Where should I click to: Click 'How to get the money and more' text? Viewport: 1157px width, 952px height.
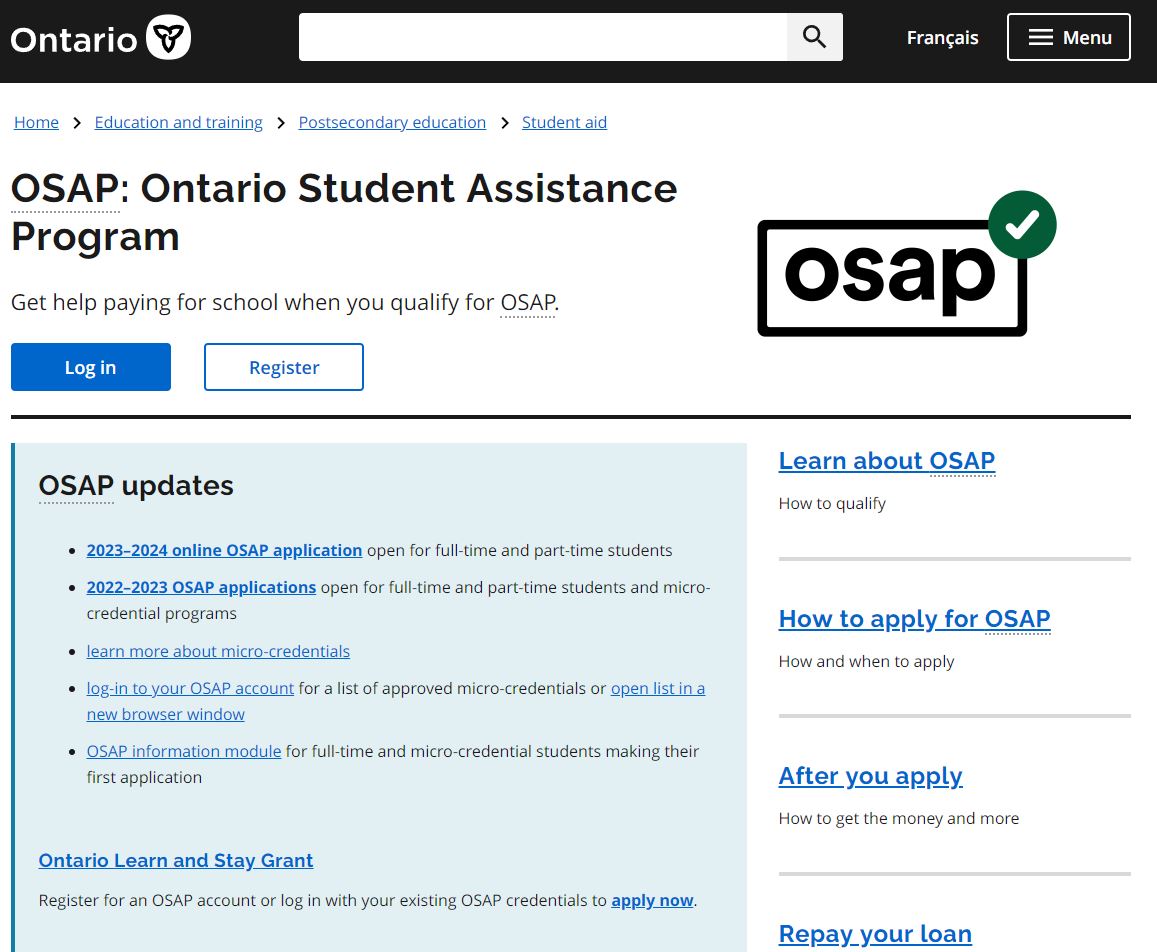coord(899,818)
